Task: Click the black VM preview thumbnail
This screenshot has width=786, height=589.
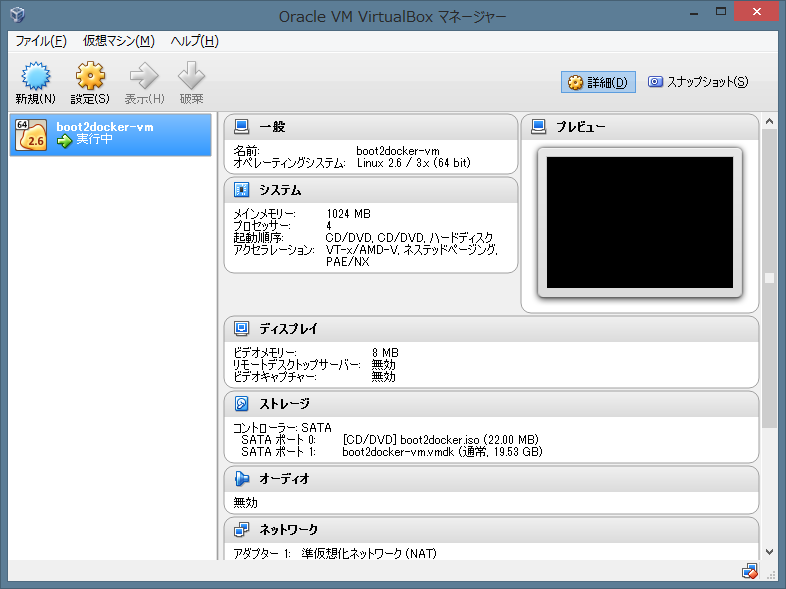Action: tap(640, 222)
